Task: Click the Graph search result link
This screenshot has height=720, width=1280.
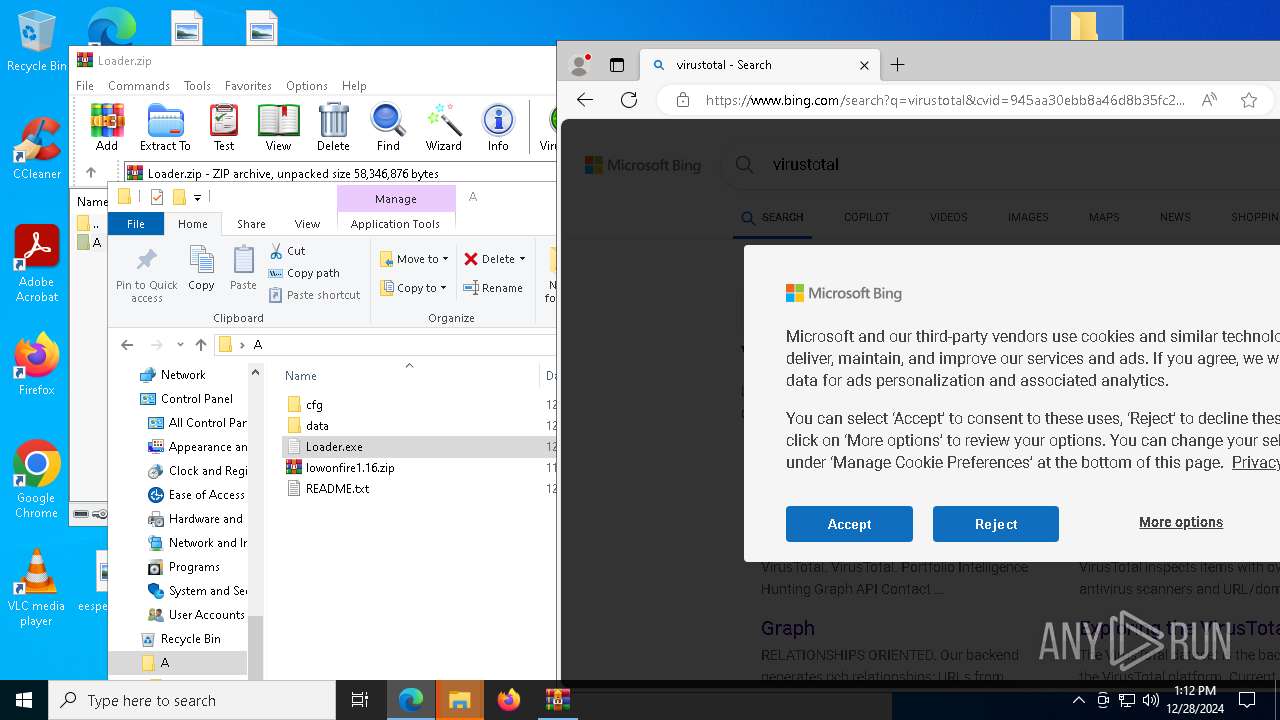Action: pyautogui.click(x=788, y=628)
